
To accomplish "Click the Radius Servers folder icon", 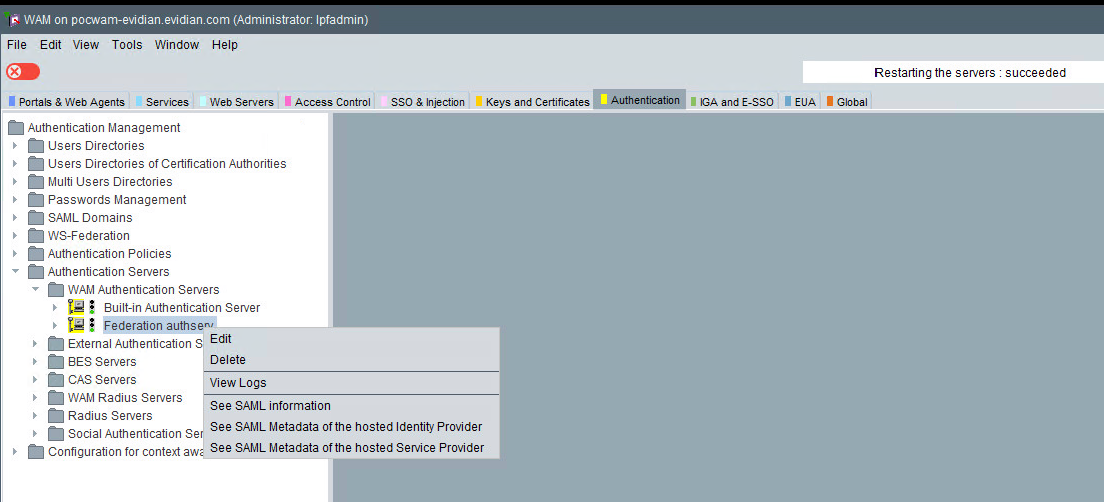I will pyautogui.click(x=56, y=416).
